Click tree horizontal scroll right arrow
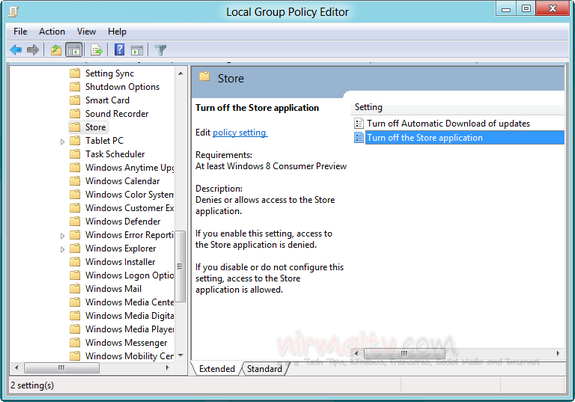Viewport: 575px width, 402px height. tap(167, 367)
